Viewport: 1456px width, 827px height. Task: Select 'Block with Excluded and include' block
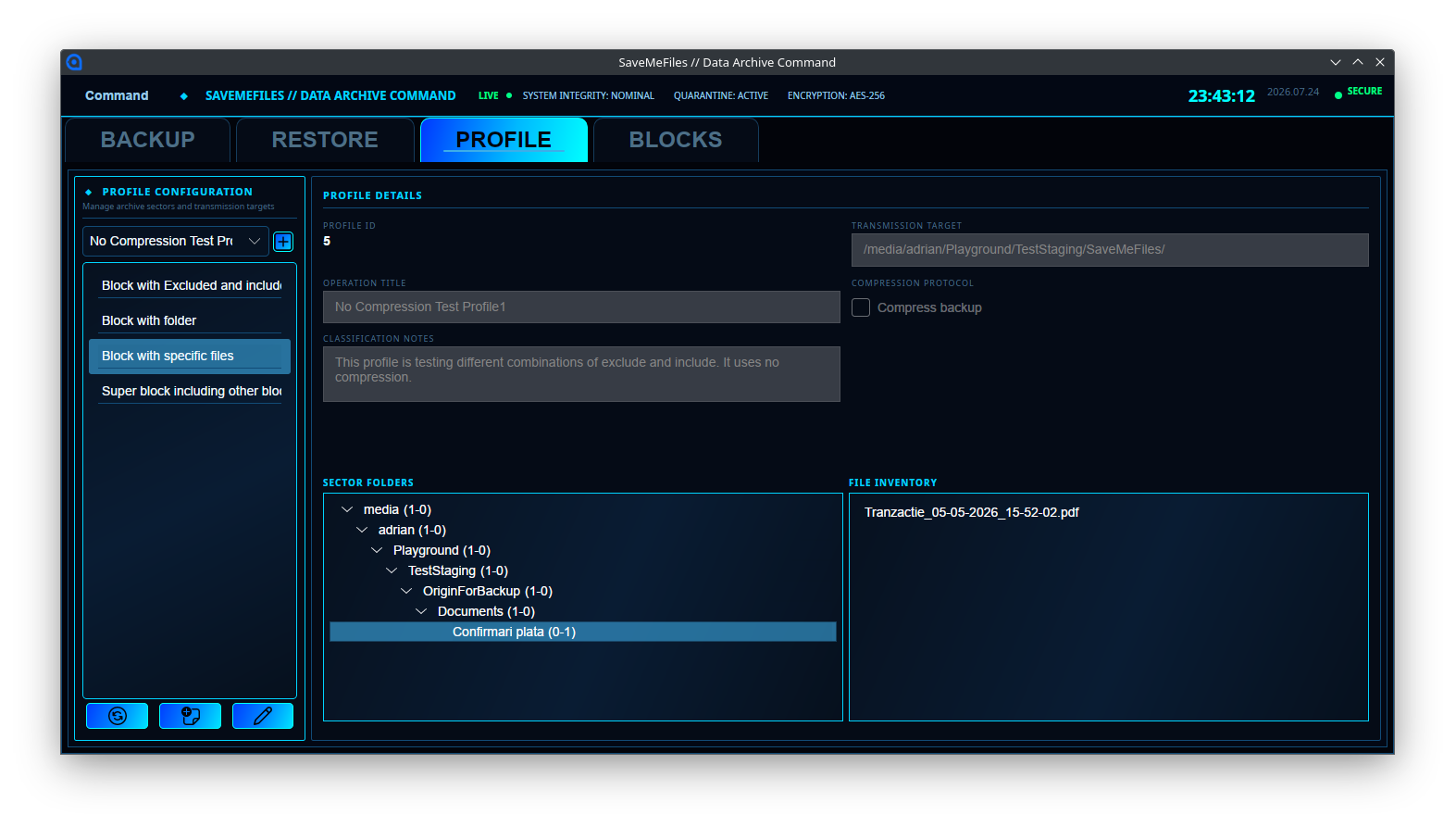pos(190,285)
